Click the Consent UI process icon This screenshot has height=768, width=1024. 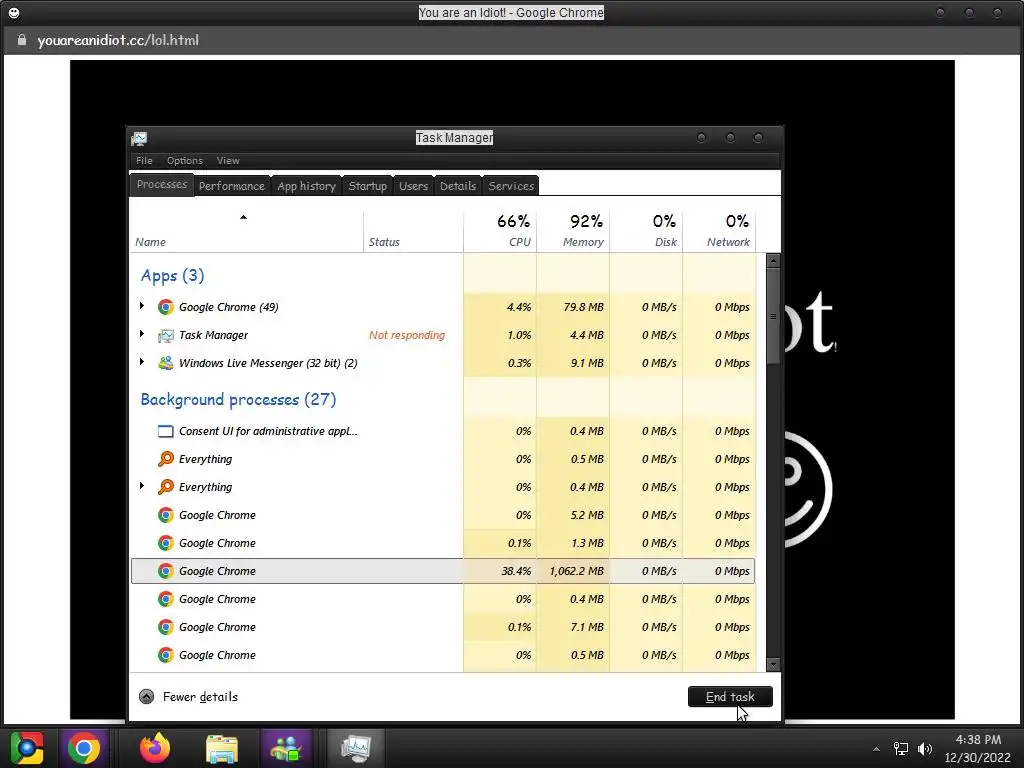(166, 431)
